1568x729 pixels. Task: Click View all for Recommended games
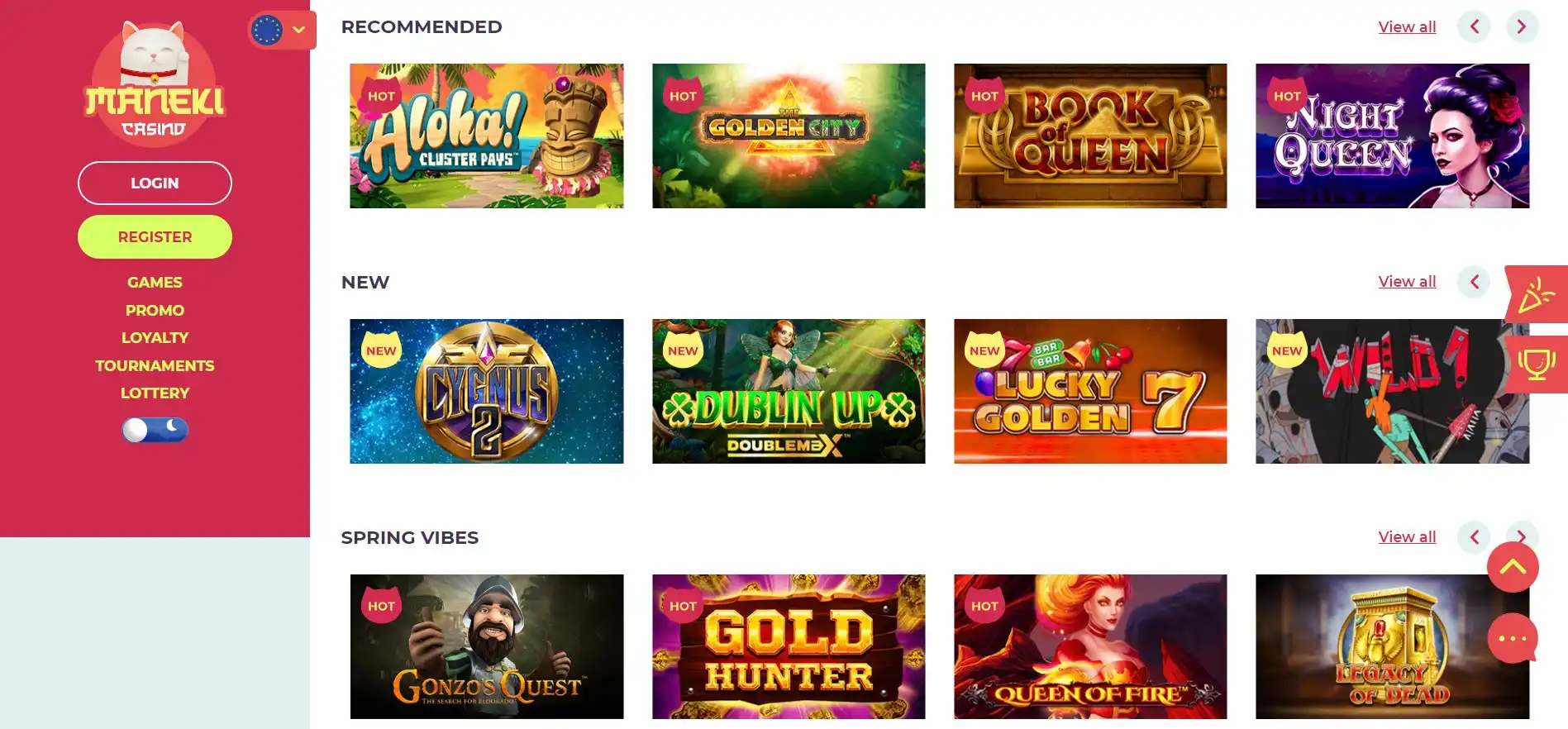(1407, 26)
